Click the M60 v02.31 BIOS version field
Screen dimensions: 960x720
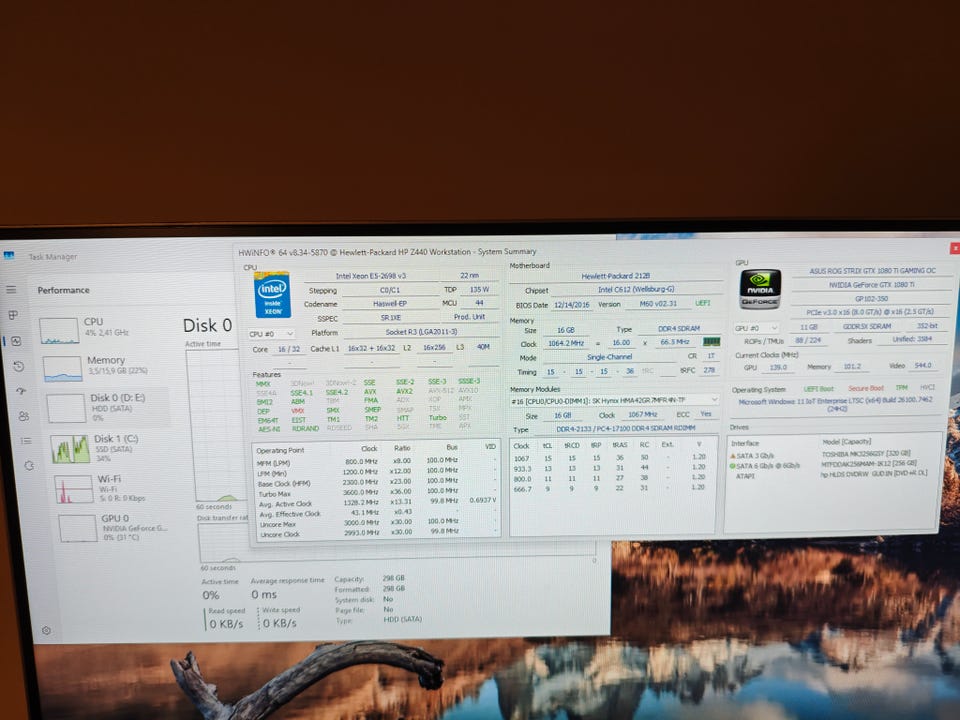pyautogui.click(x=658, y=304)
